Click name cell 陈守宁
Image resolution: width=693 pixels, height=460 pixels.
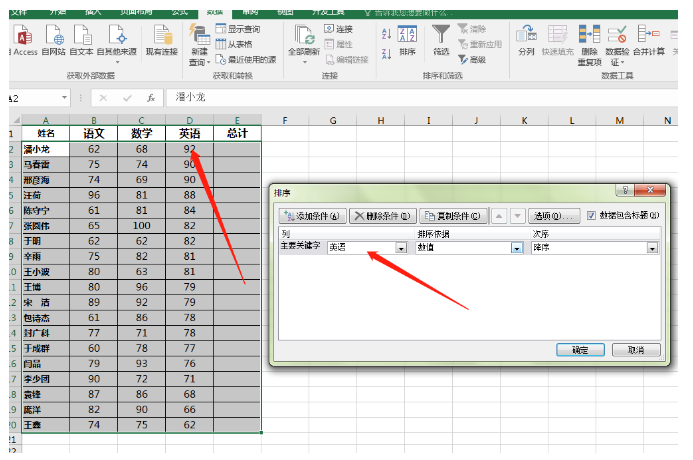pos(46,210)
